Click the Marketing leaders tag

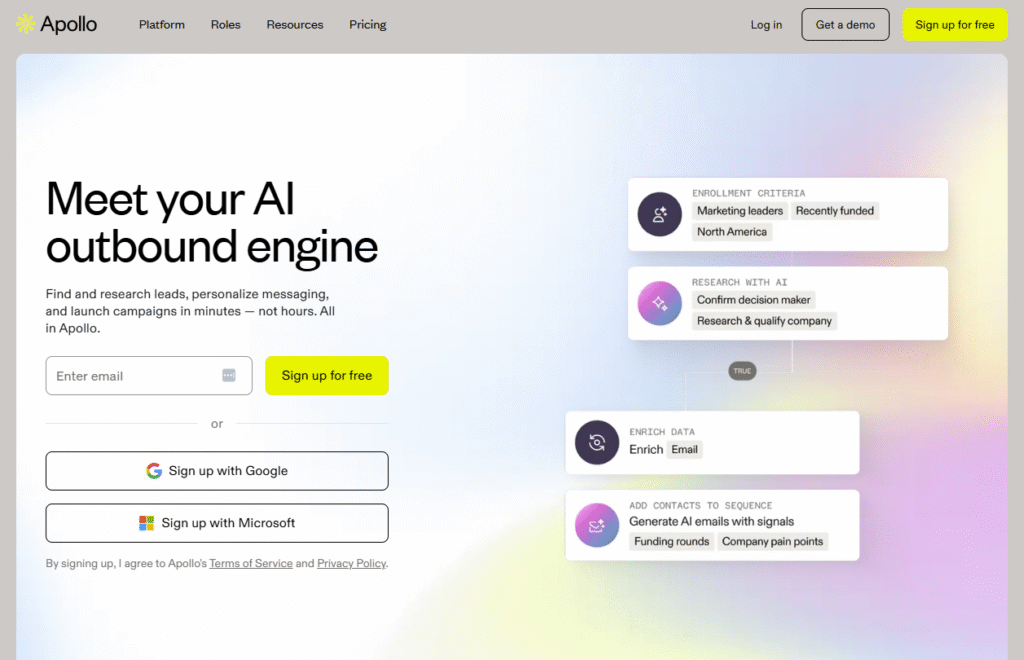click(740, 211)
